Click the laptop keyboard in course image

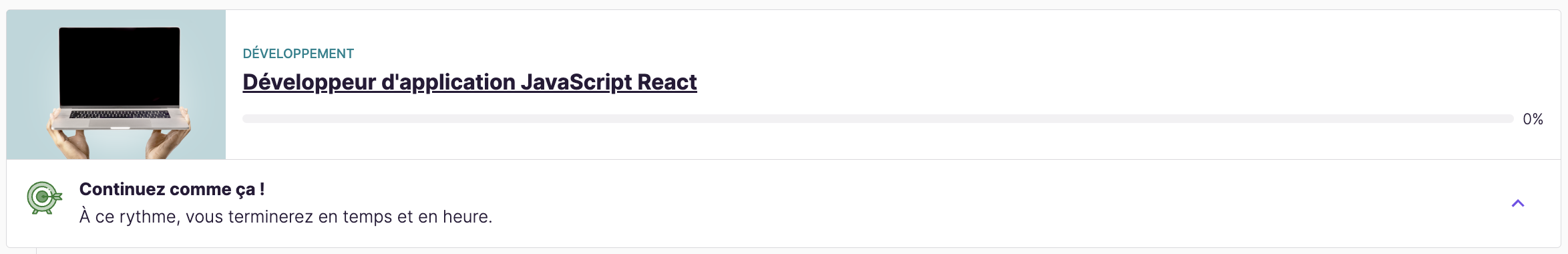pos(120,114)
